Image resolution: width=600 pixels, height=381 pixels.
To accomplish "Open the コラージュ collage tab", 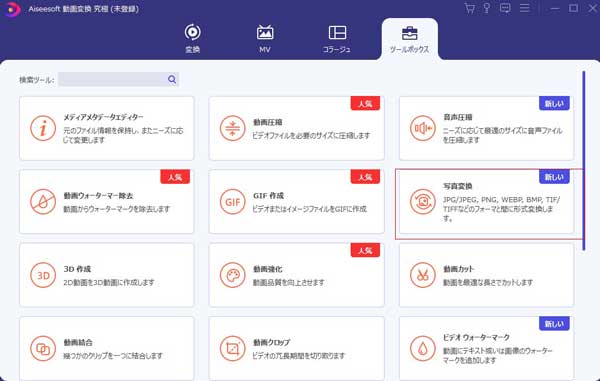I will click(337, 39).
